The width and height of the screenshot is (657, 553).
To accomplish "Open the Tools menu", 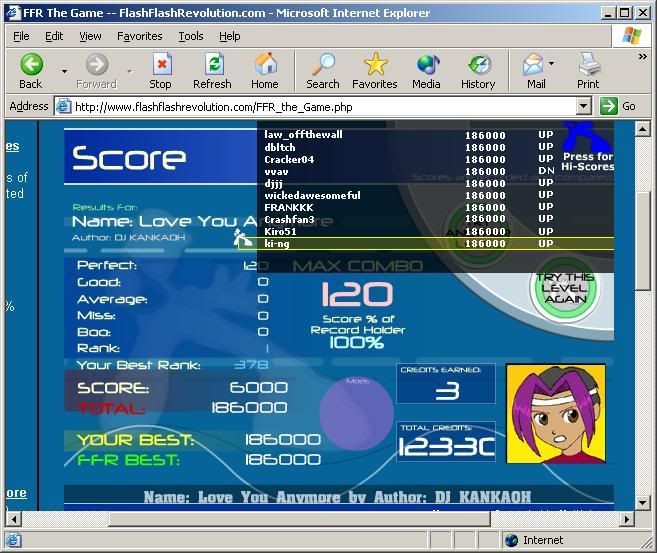I will (190, 36).
